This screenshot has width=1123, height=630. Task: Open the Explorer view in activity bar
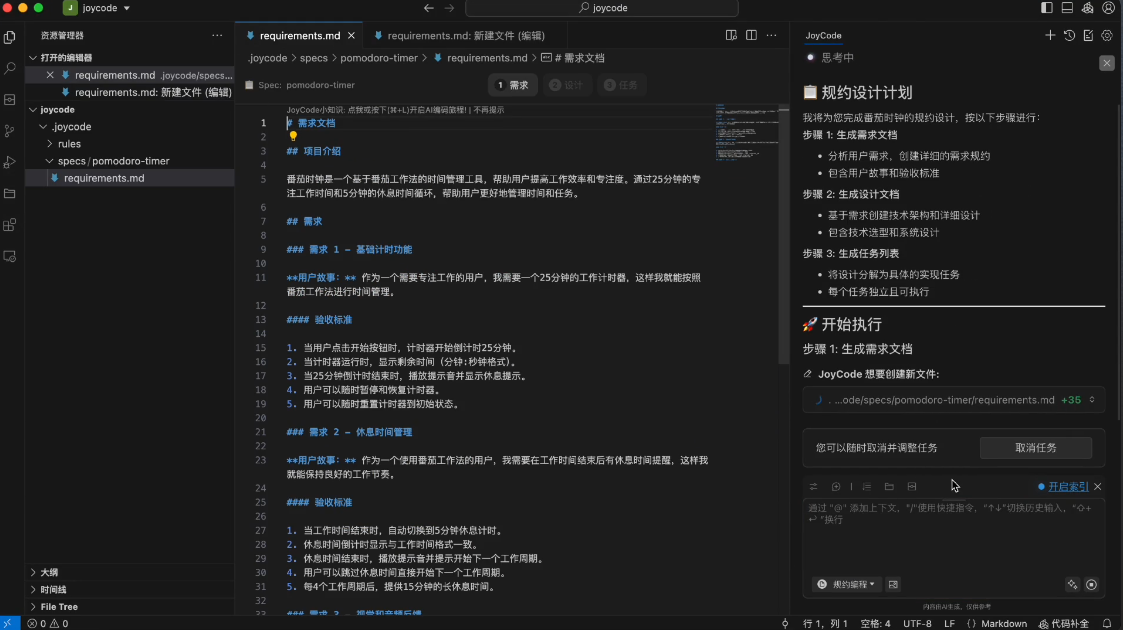coord(10,37)
